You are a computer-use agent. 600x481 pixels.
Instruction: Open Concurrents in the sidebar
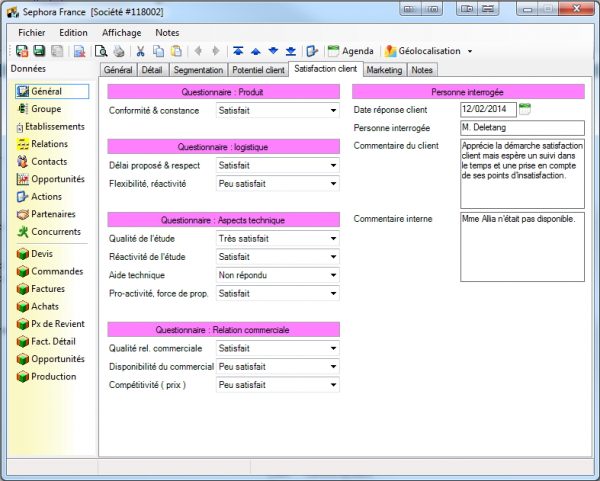[x=49, y=232]
